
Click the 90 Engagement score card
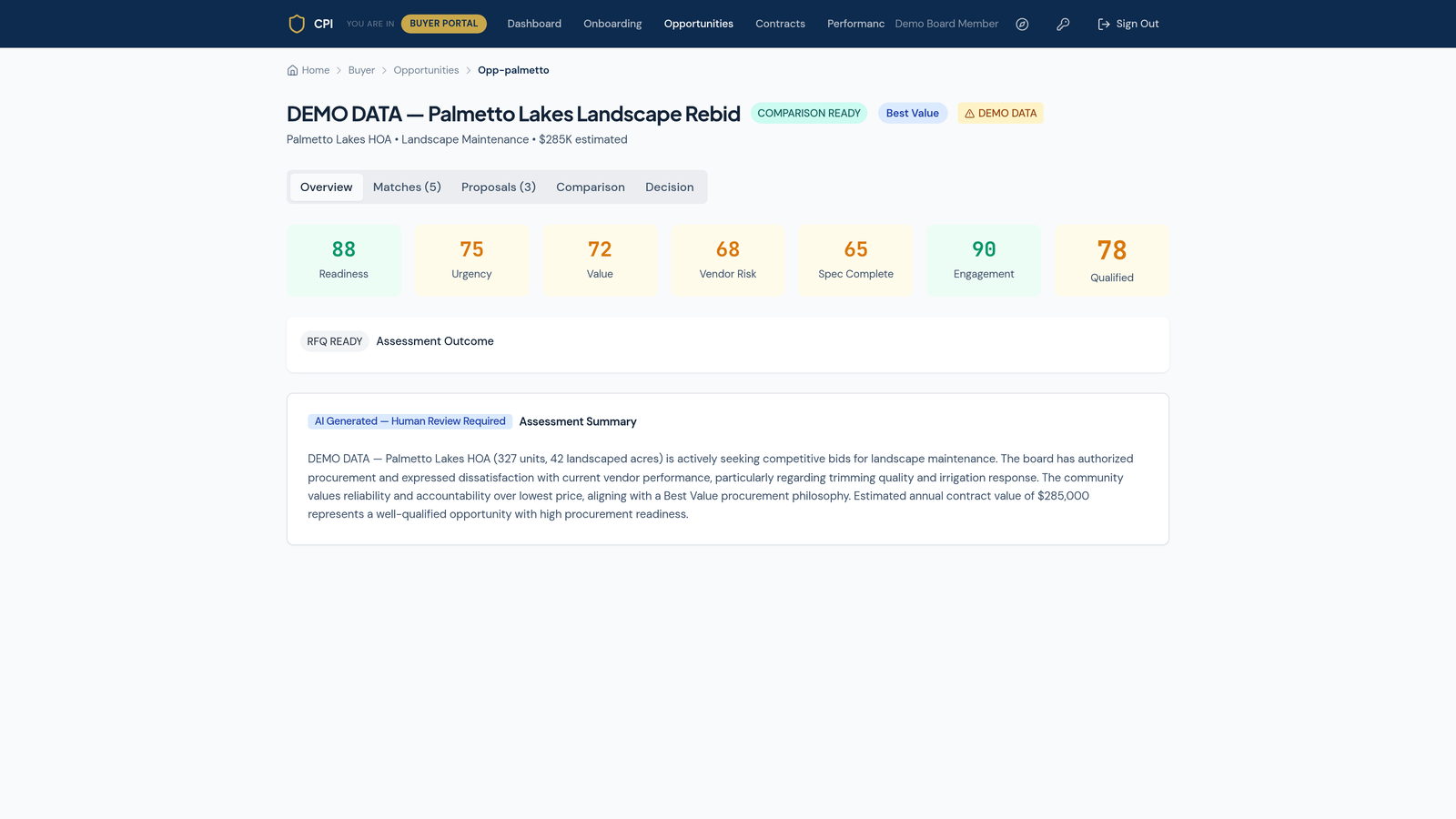pyautogui.click(x=984, y=260)
